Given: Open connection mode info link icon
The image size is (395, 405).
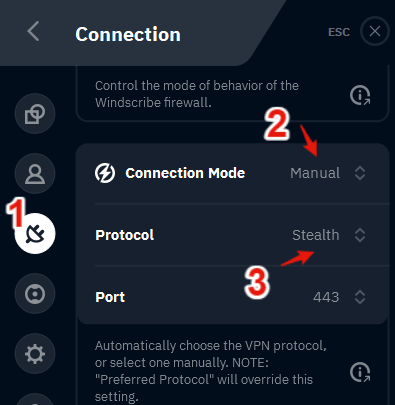Looking at the screenshot, I should [x=360, y=372].
